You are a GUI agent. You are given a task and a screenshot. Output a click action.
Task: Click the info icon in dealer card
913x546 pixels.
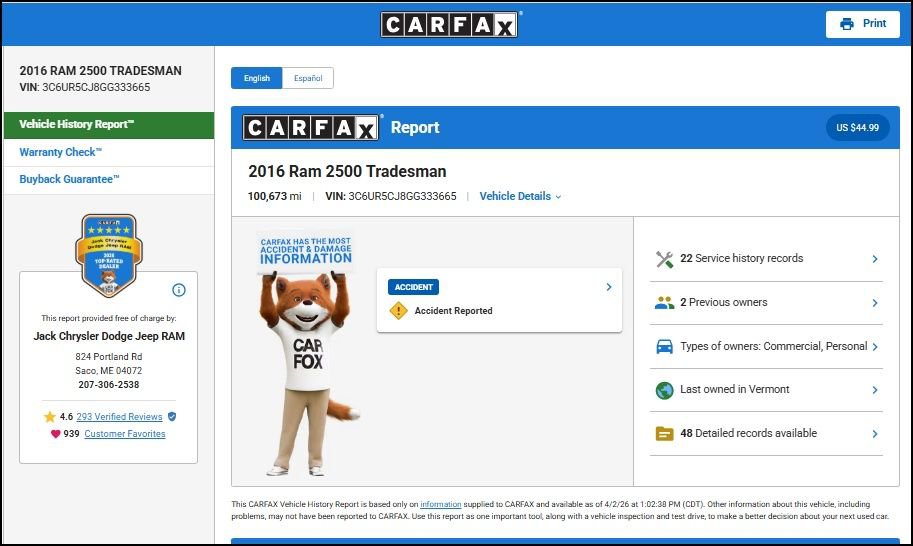pos(179,290)
